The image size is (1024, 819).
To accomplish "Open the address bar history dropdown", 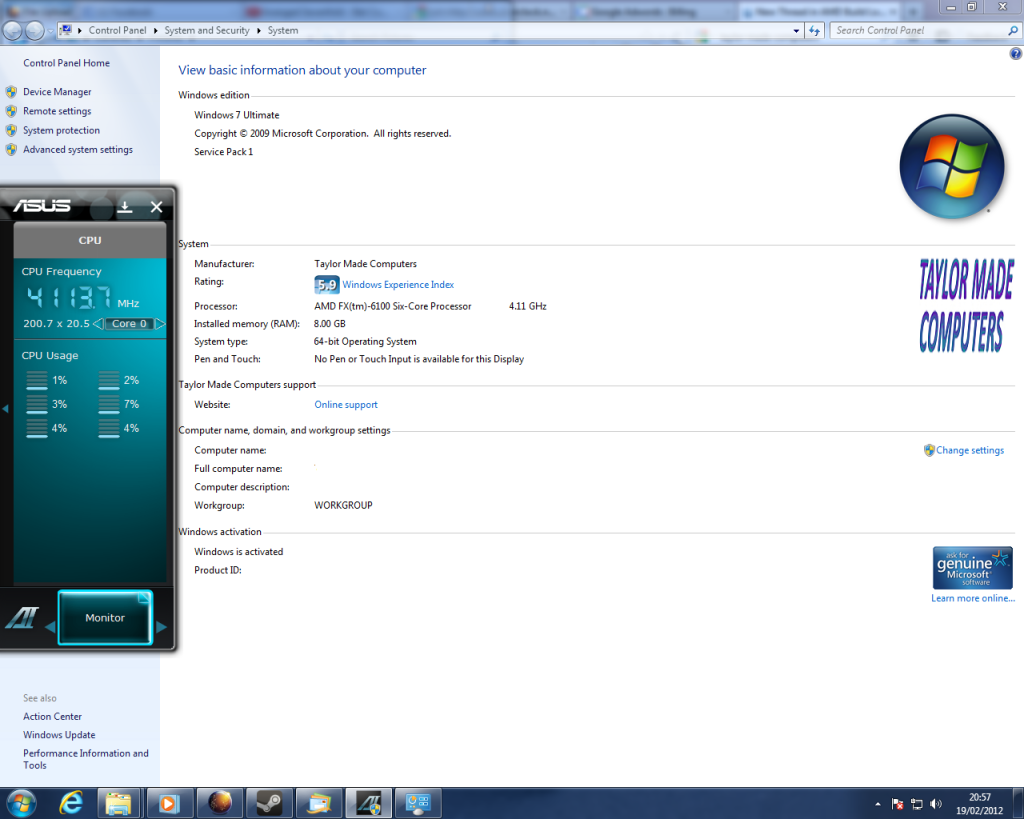I will 796,31.
